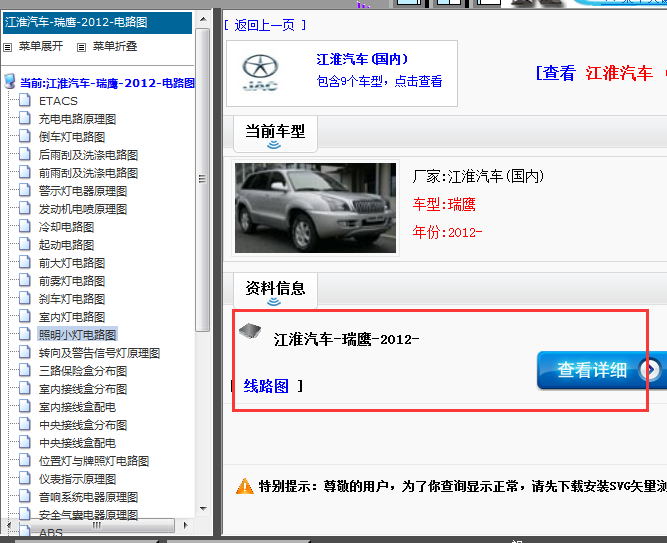Image resolution: width=667 pixels, height=543 pixels.
Task: Open 起动电路图 from the list
Action: coord(66,245)
